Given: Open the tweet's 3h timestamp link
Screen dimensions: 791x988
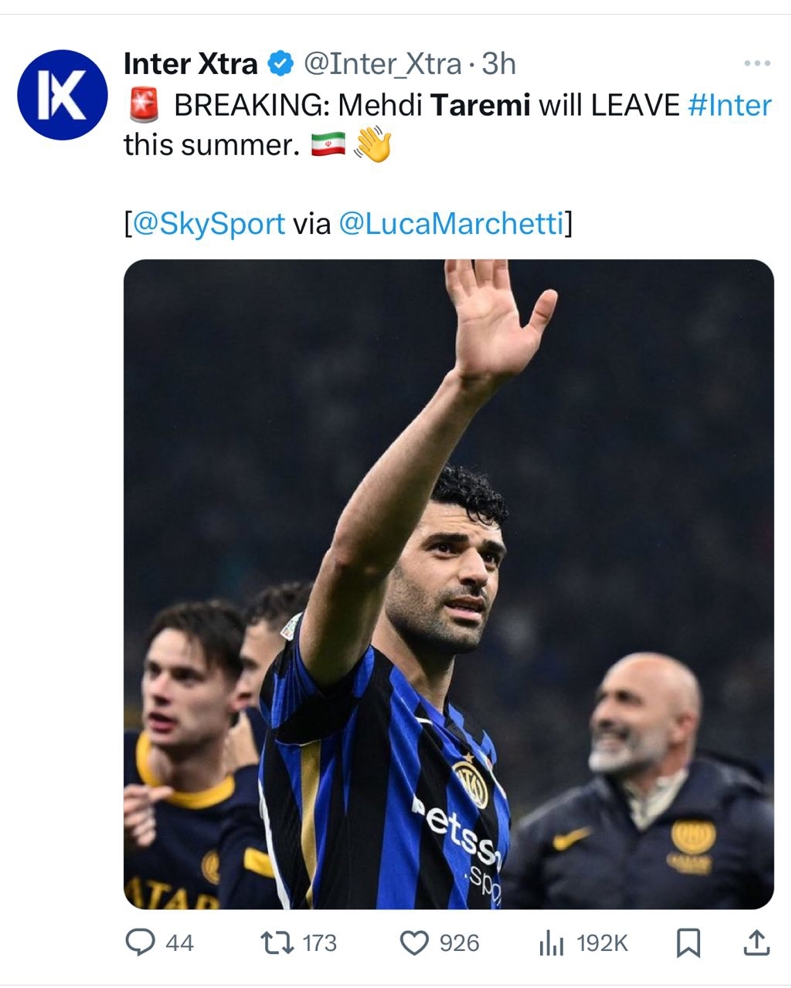Looking at the screenshot, I should click(x=498, y=65).
